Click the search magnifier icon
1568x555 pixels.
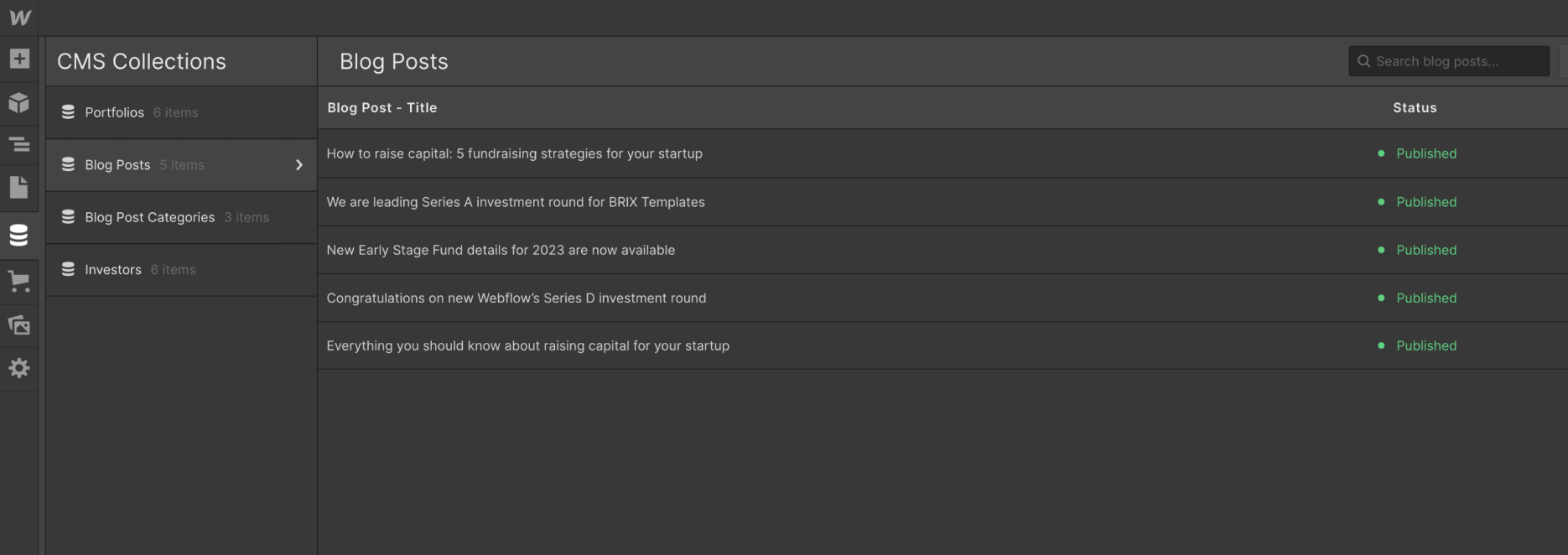1363,61
